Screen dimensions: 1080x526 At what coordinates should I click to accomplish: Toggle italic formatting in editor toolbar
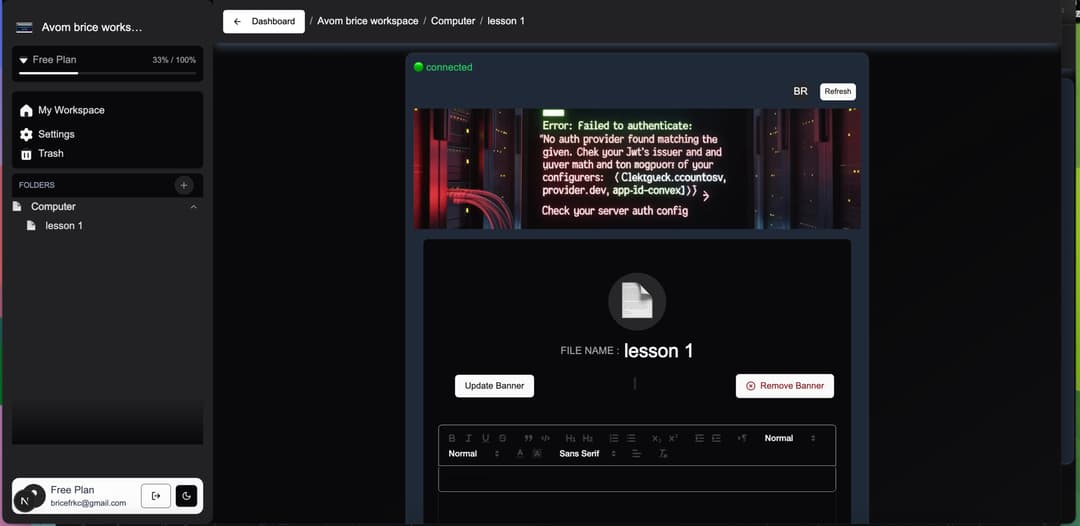[469, 438]
